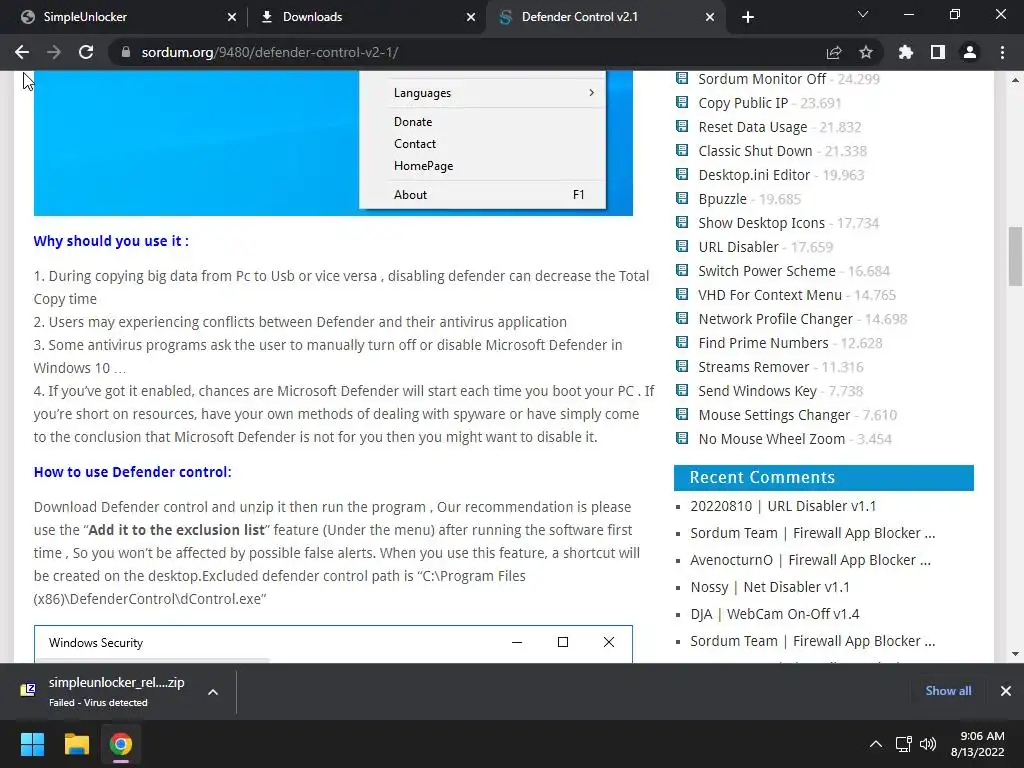The height and width of the screenshot is (768, 1024).
Task: Click the icon beside URL Disabler
Action: pyautogui.click(x=682, y=246)
